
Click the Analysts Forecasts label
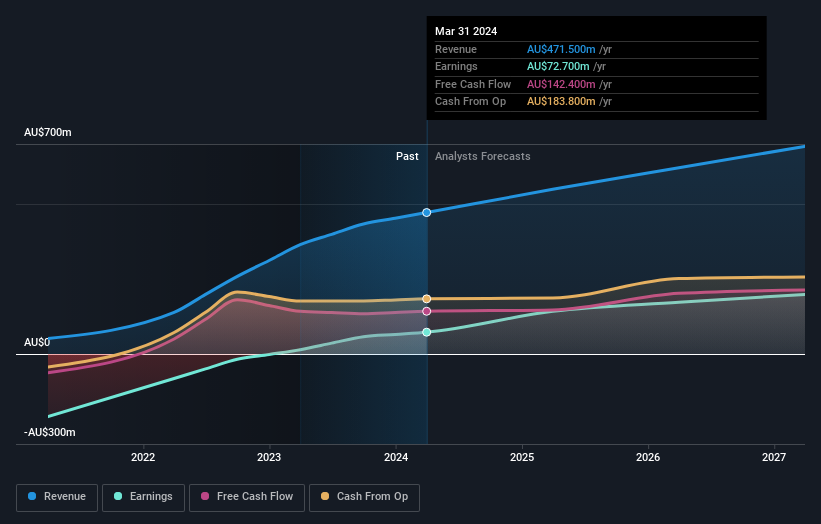[483, 156]
